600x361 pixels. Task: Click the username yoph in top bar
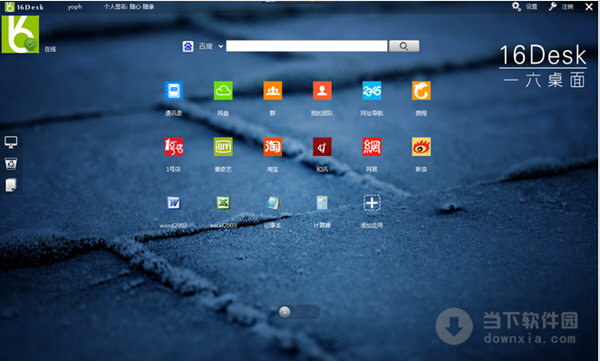[75, 7]
